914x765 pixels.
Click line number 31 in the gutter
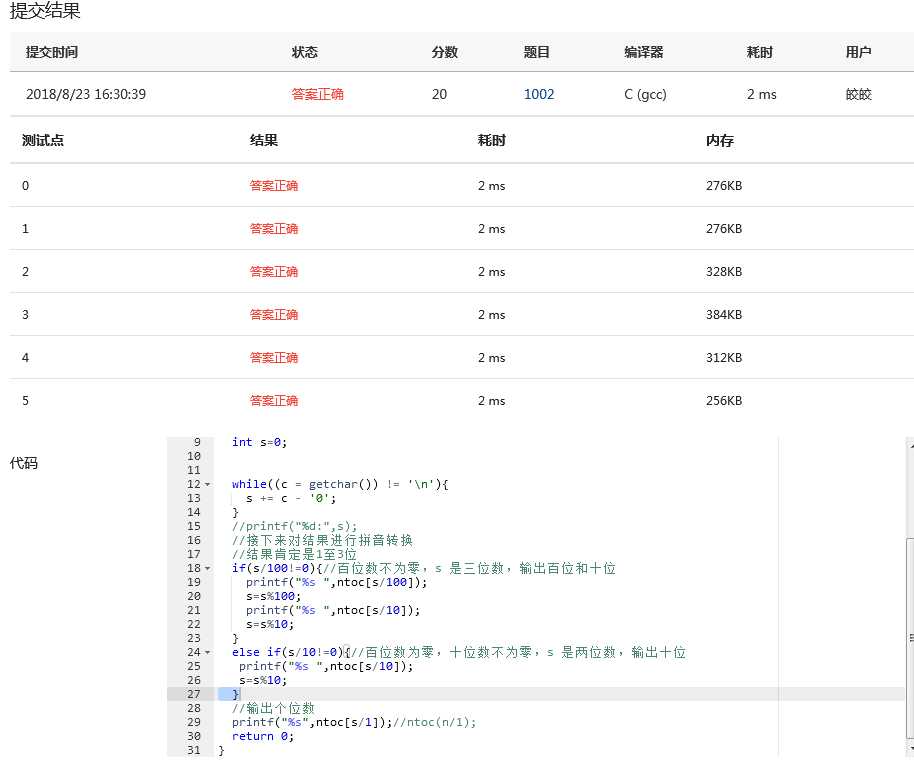(x=194, y=750)
